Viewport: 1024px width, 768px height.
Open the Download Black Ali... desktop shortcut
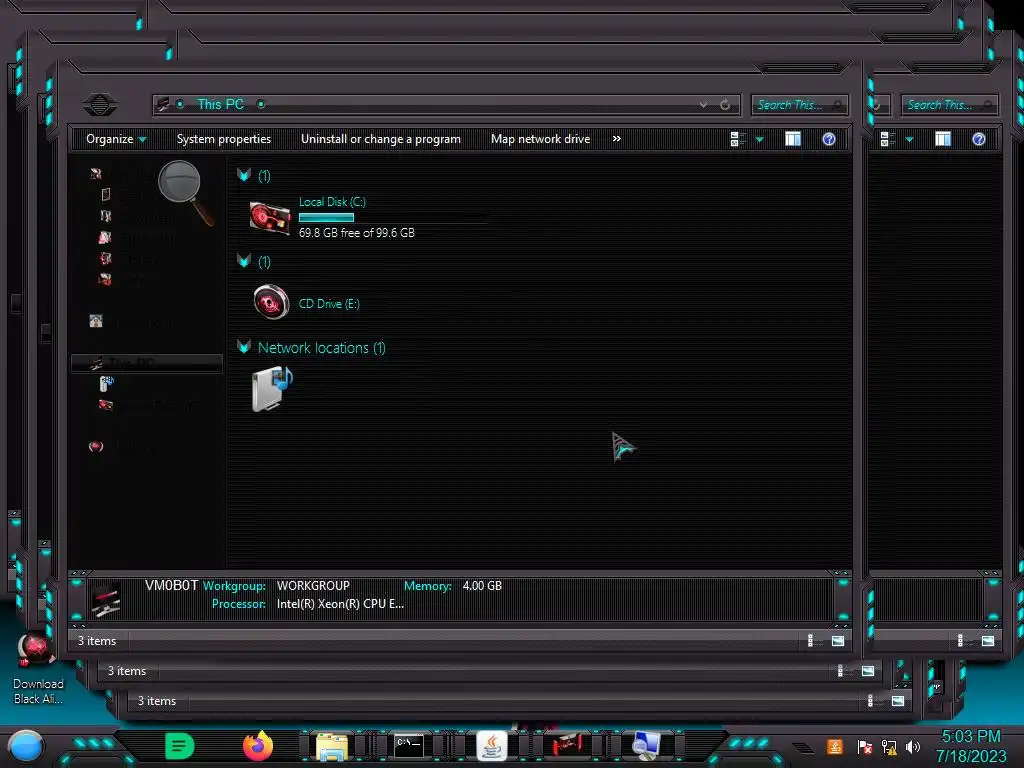point(37,668)
